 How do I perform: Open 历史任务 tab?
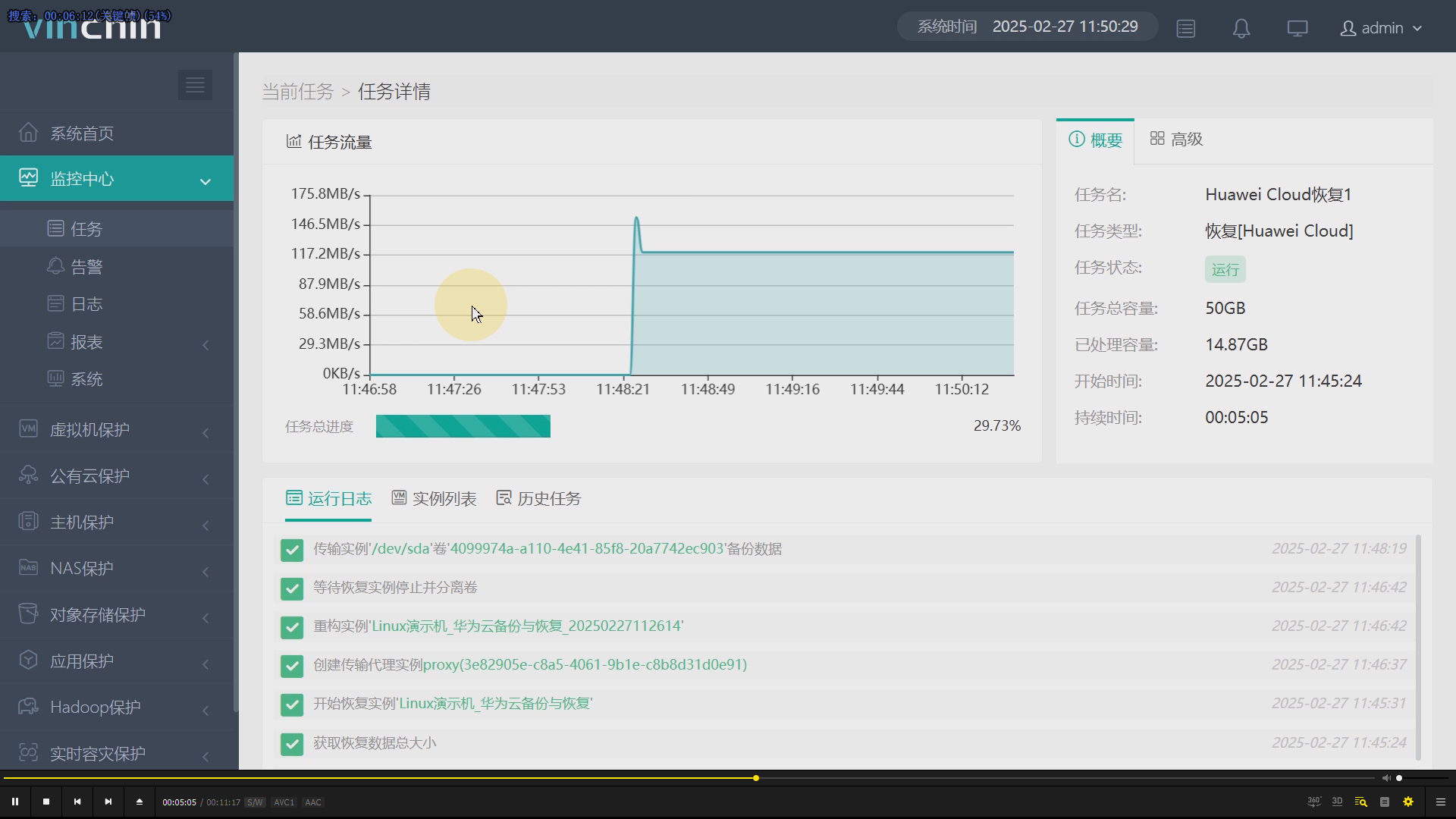pos(539,499)
